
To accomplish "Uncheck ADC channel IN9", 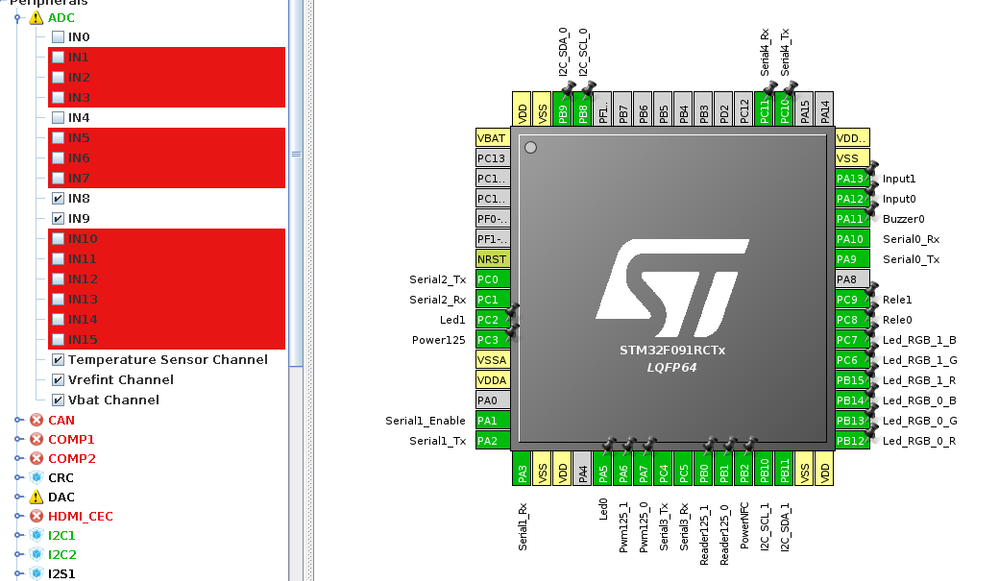I will coord(58,219).
